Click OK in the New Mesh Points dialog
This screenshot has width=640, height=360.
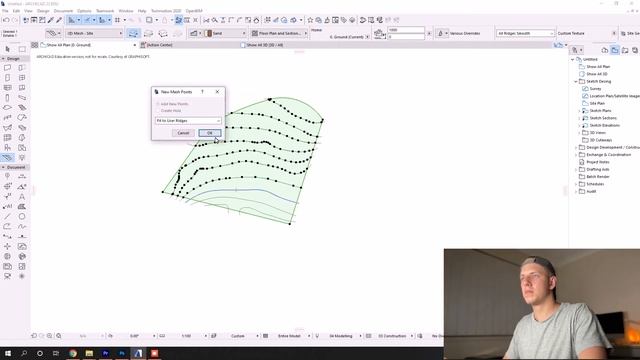[x=210, y=133]
